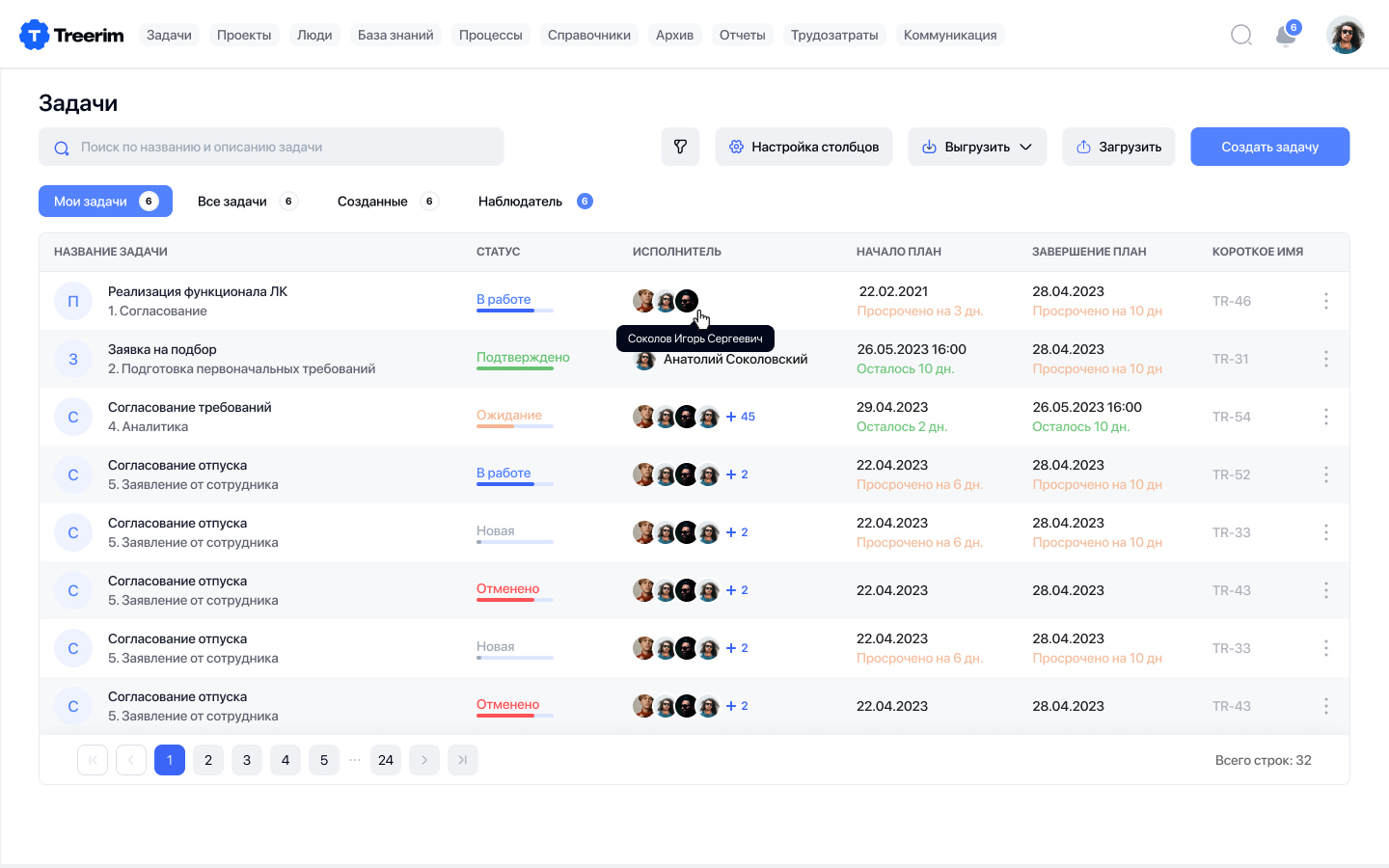Screen dimensions: 1389x868
Task: Expand +45 additional assignees for TR-54
Action: click(741, 417)
